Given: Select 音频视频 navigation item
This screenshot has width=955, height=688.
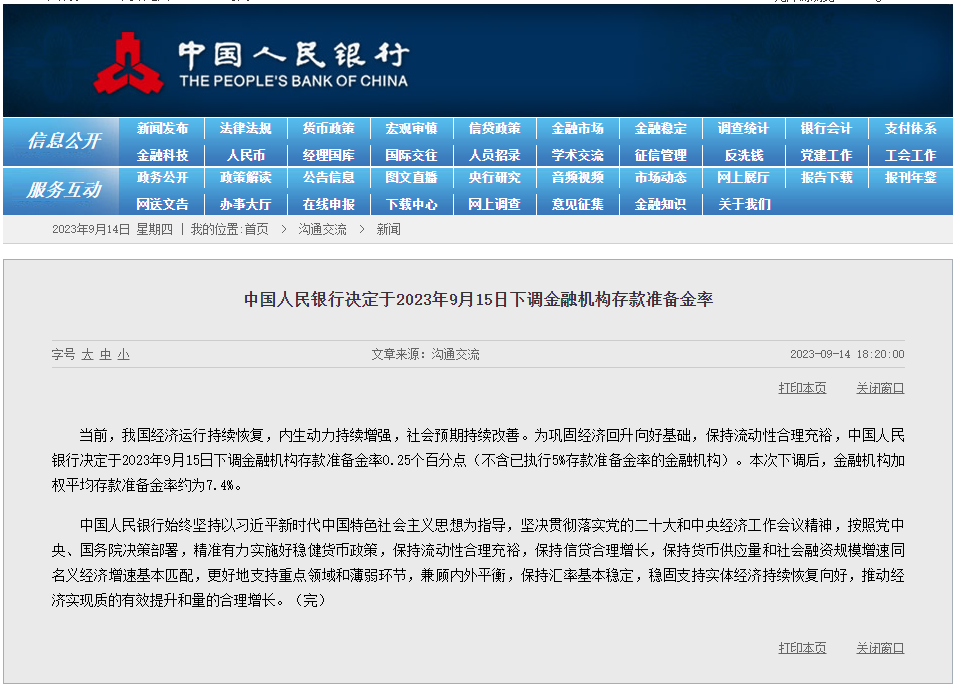Looking at the screenshot, I should tap(577, 177).
